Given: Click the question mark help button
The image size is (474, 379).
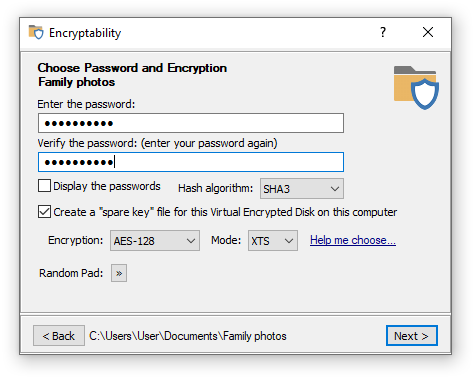Looking at the screenshot, I should coord(383,32).
